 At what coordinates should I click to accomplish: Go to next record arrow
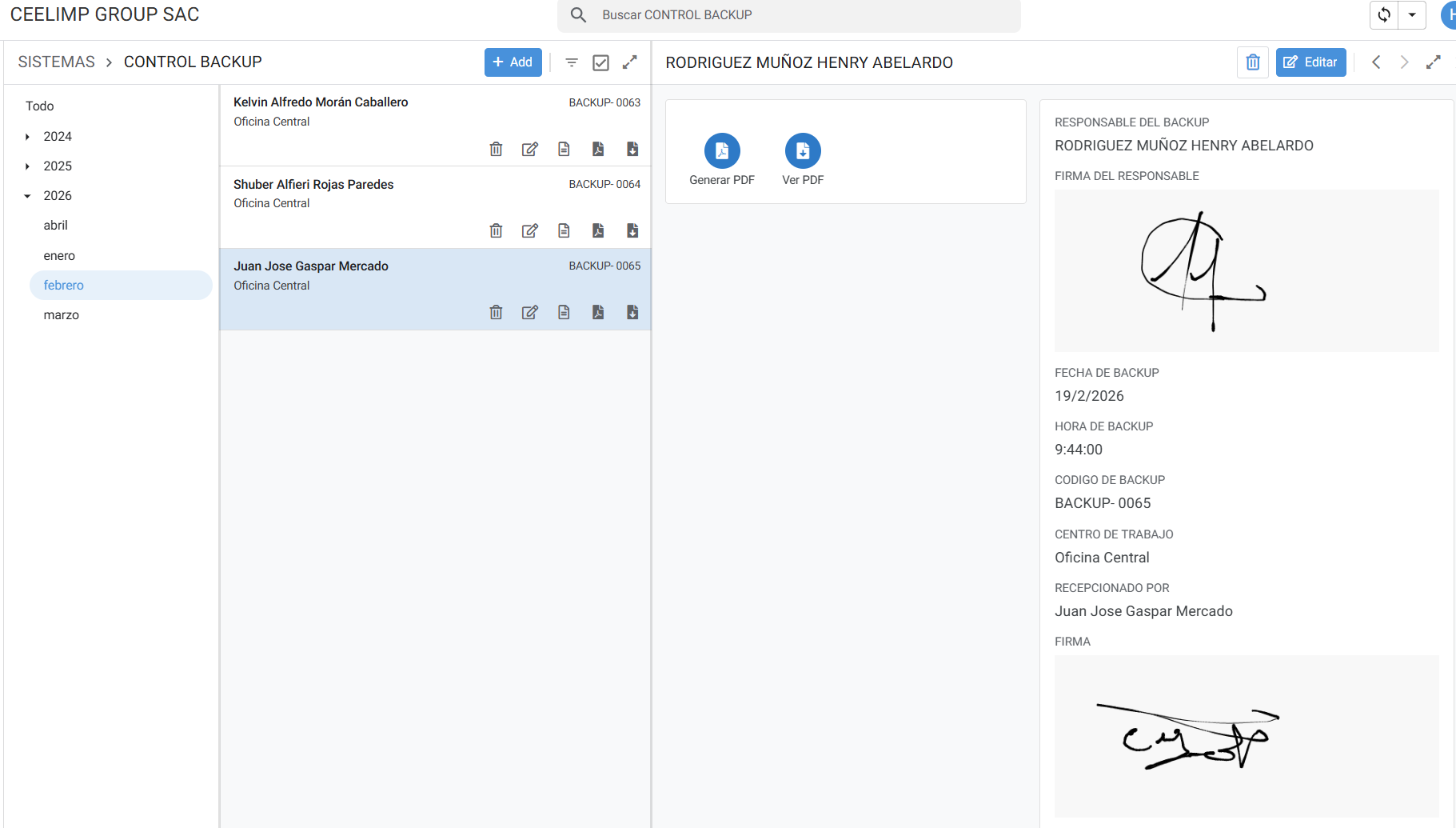1404,62
